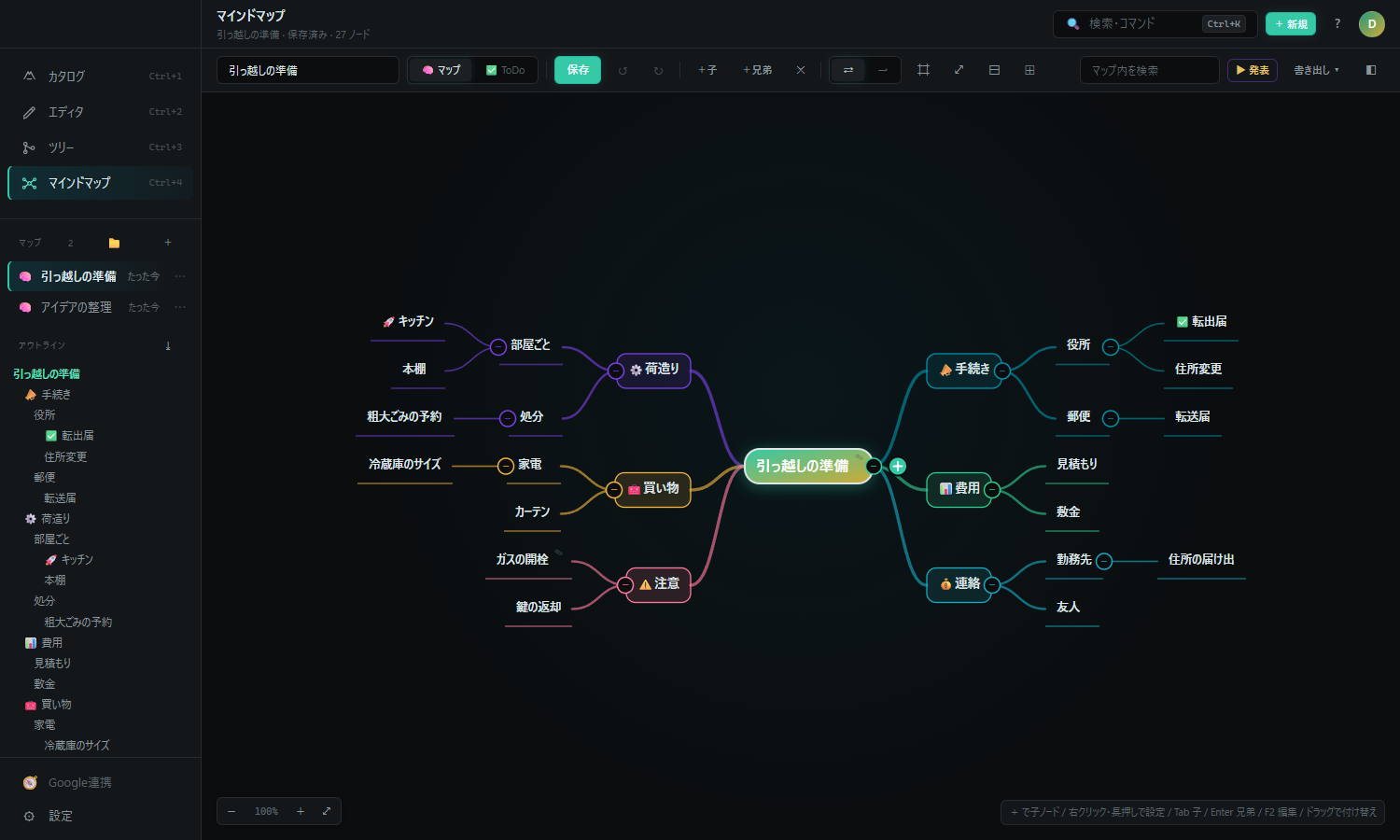
Task: Collapse the 手続き node
Action: click(x=1002, y=371)
